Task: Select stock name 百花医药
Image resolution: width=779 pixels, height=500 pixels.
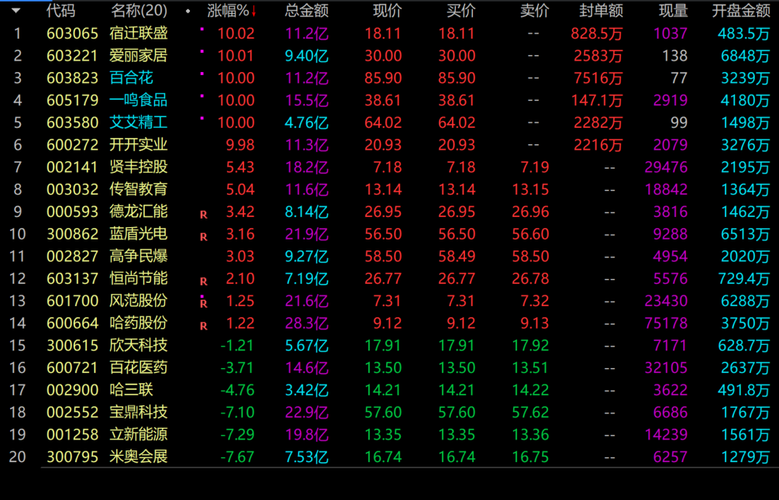Action: pyautogui.click(x=139, y=368)
